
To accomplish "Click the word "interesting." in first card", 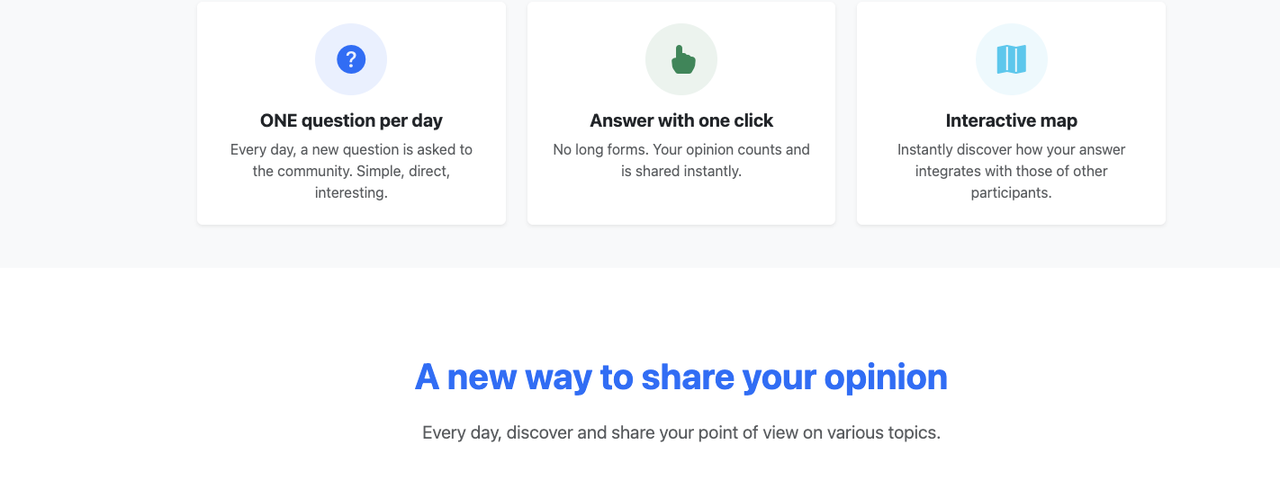I will coord(351,193).
